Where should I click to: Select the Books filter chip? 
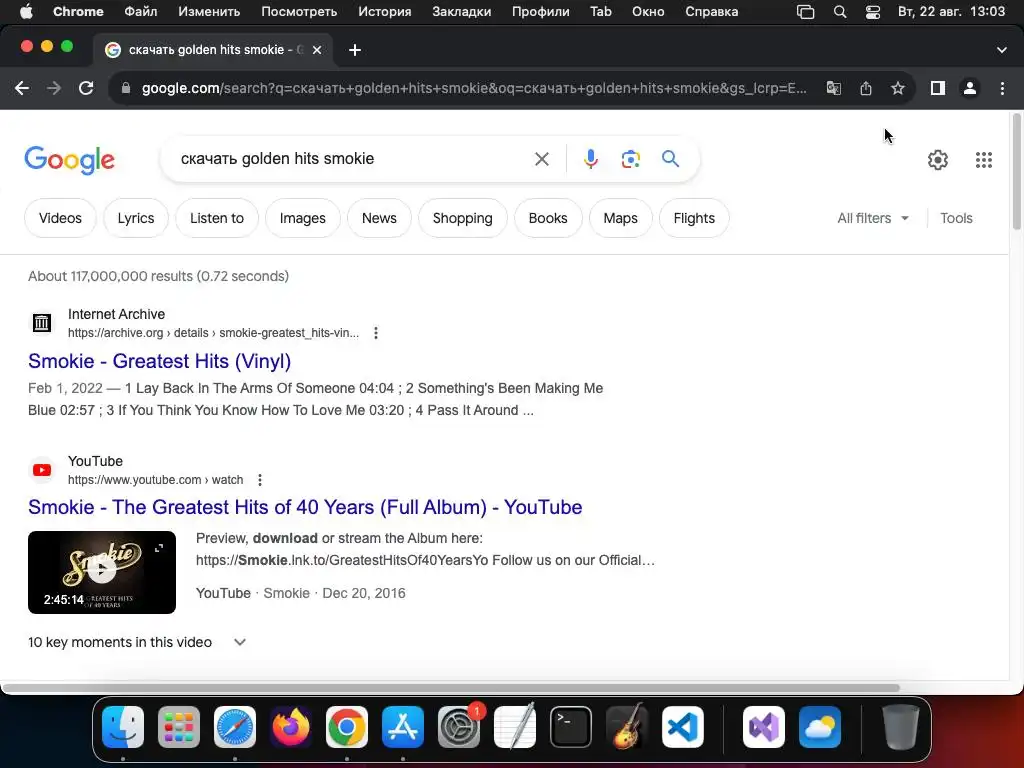pyautogui.click(x=548, y=218)
